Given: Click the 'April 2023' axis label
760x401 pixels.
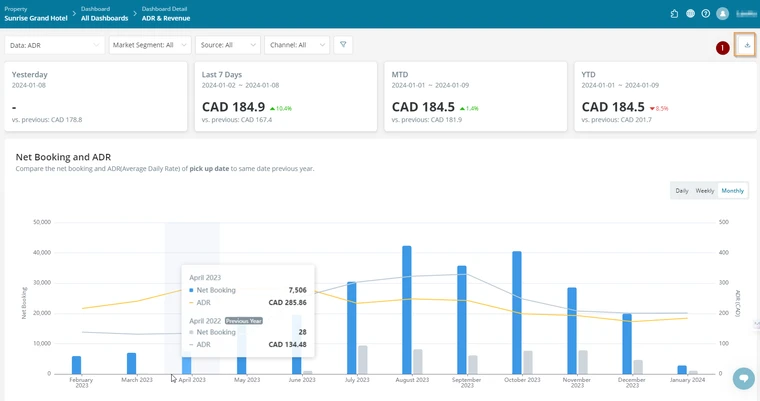Looking at the screenshot, I should pyautogui.click(x=192, y=380).
